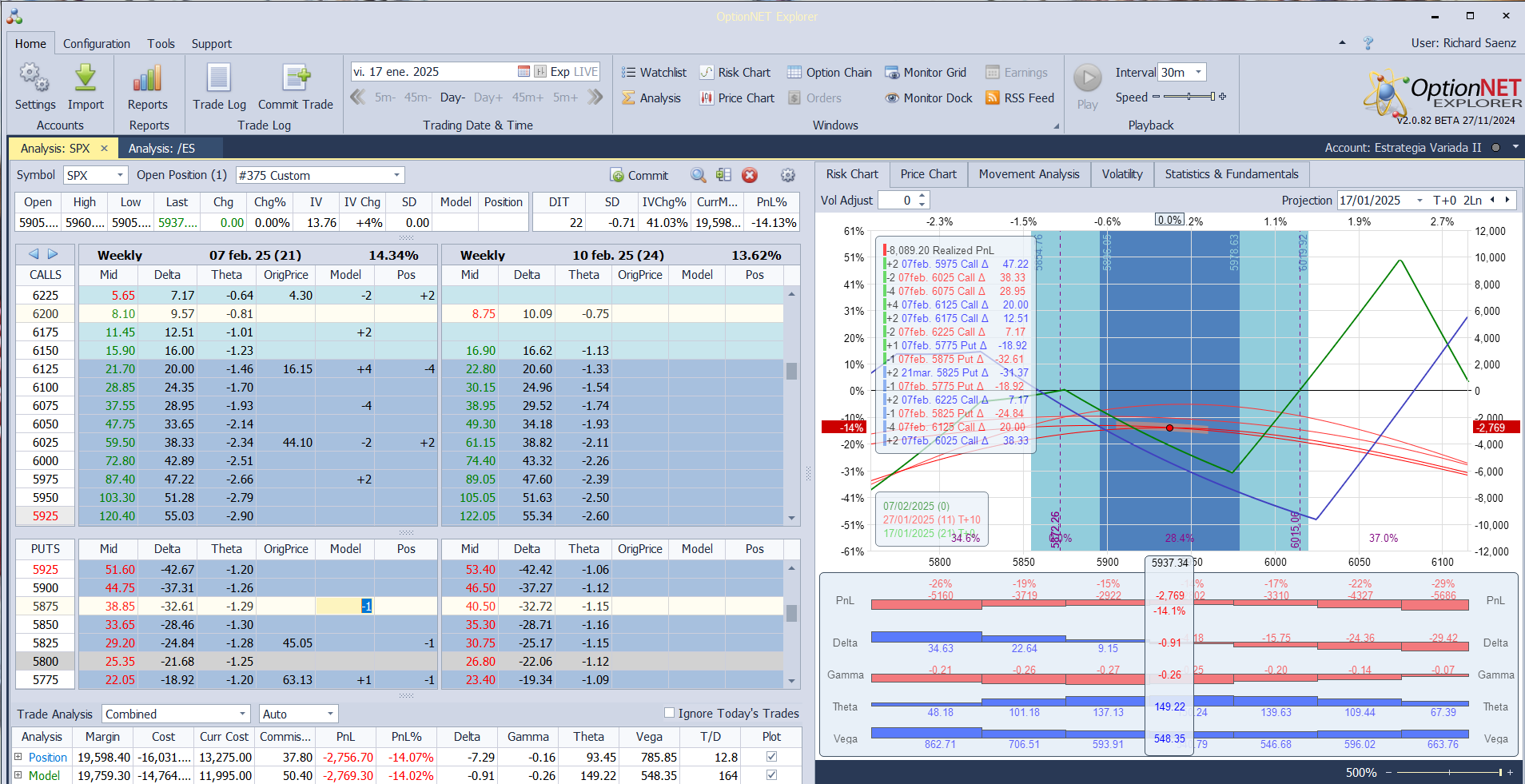
Task: Collapse the ribbon with the up arrow
Action: coord(1342,43)
